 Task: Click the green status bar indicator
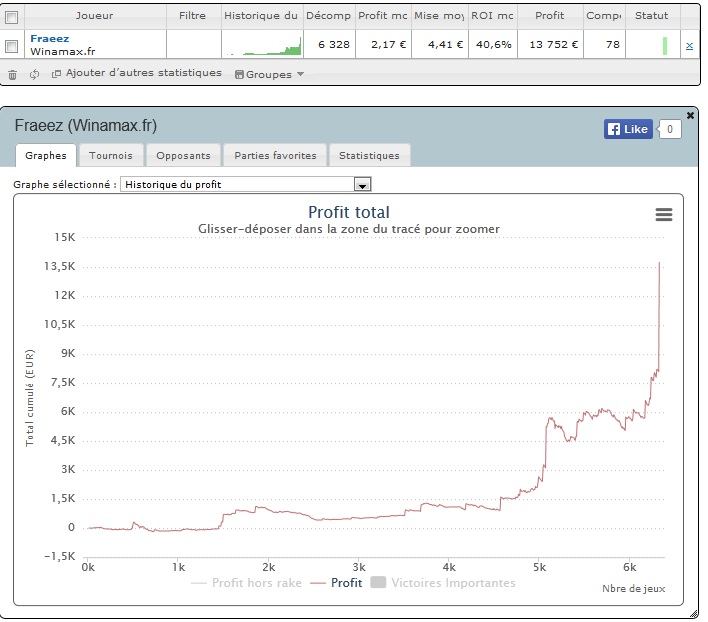665,46
